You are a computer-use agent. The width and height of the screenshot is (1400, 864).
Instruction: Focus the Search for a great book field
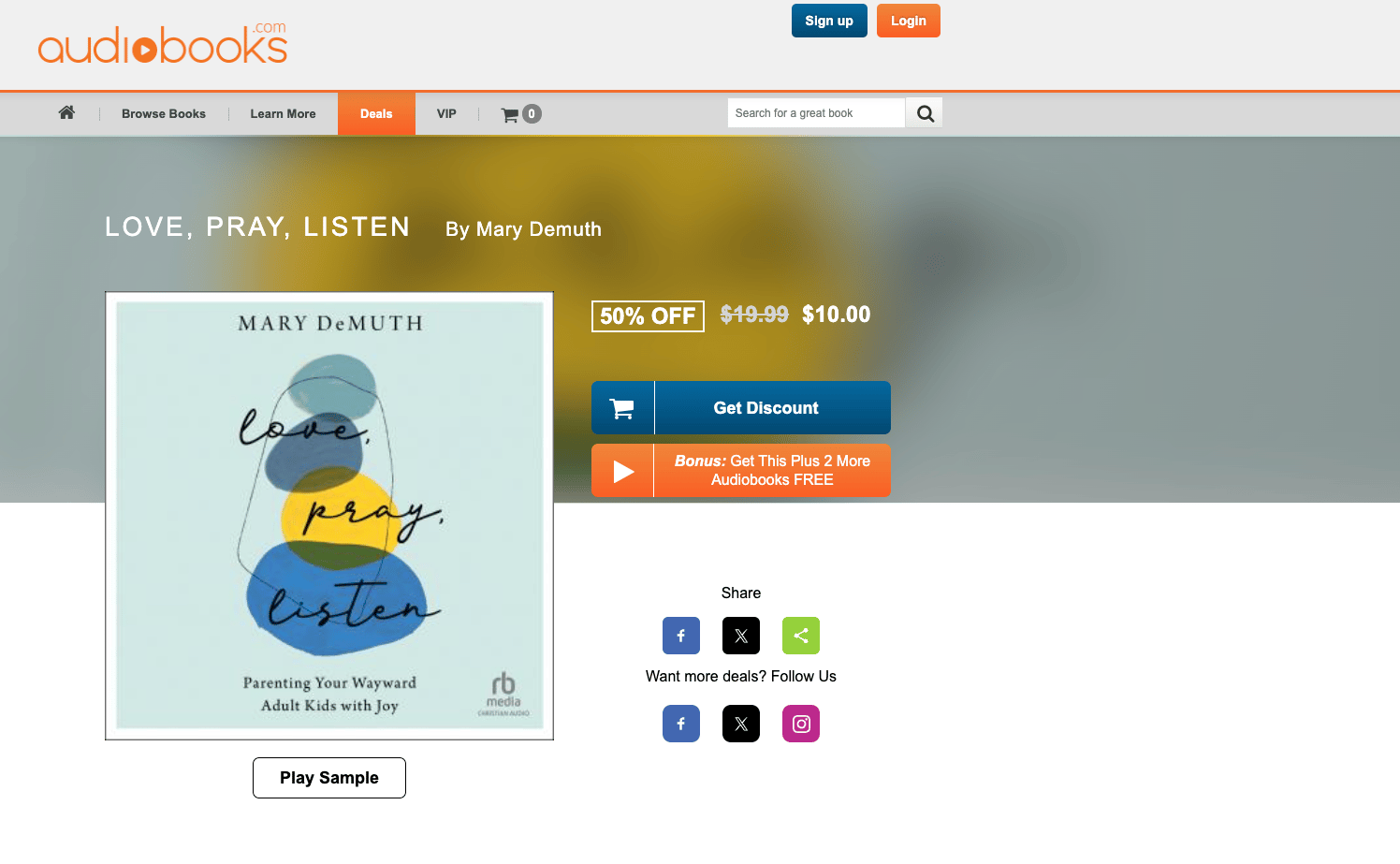tap(816, 113)
